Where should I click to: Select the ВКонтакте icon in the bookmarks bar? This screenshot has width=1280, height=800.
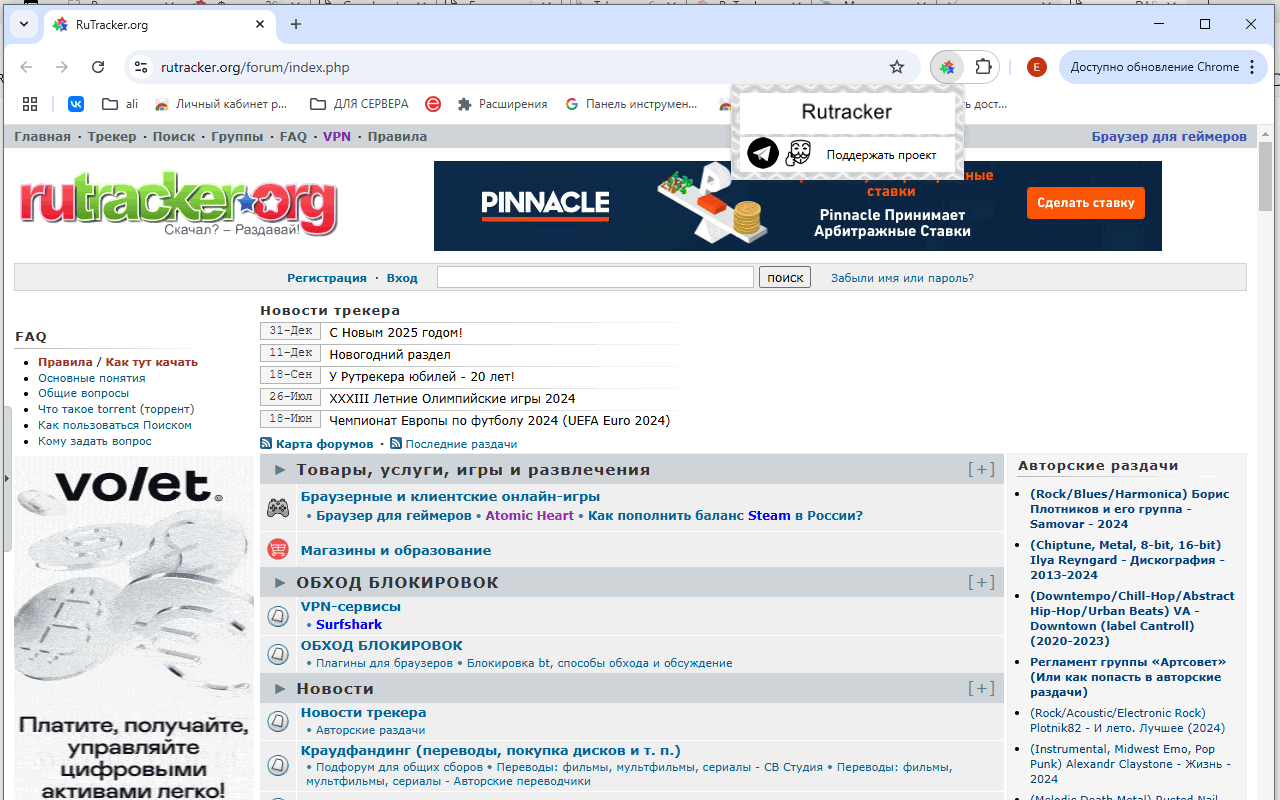click(76, 103)
